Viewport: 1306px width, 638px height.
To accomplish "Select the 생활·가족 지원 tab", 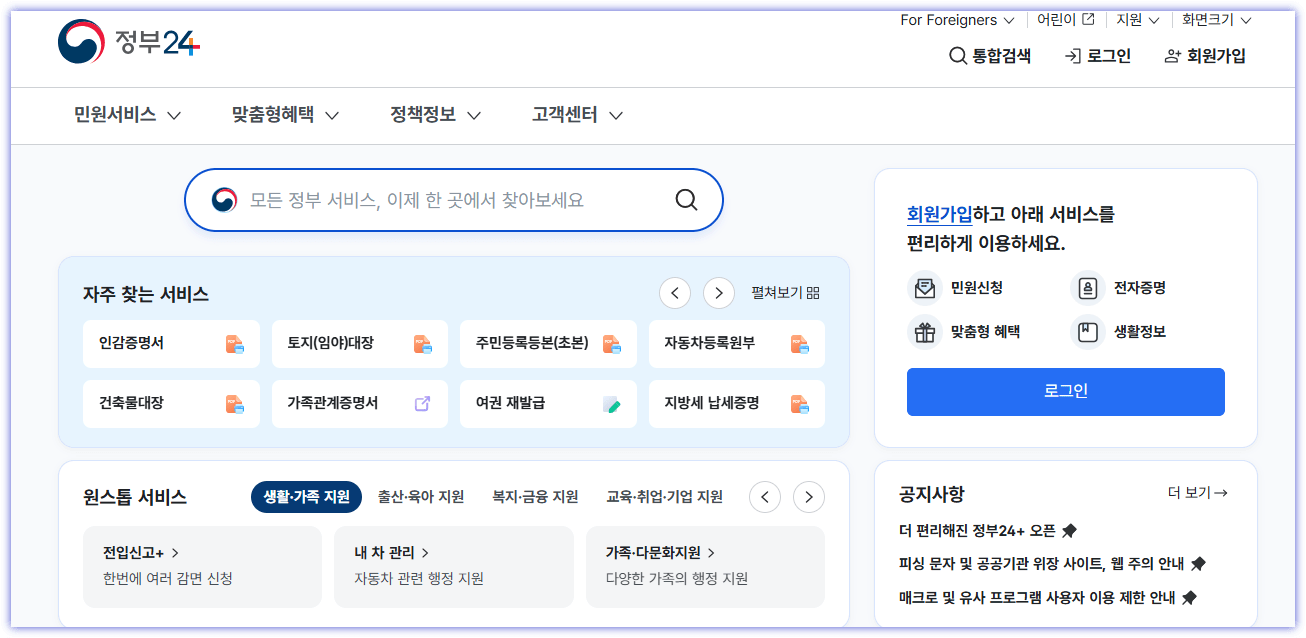I will (x=306, y=497).
